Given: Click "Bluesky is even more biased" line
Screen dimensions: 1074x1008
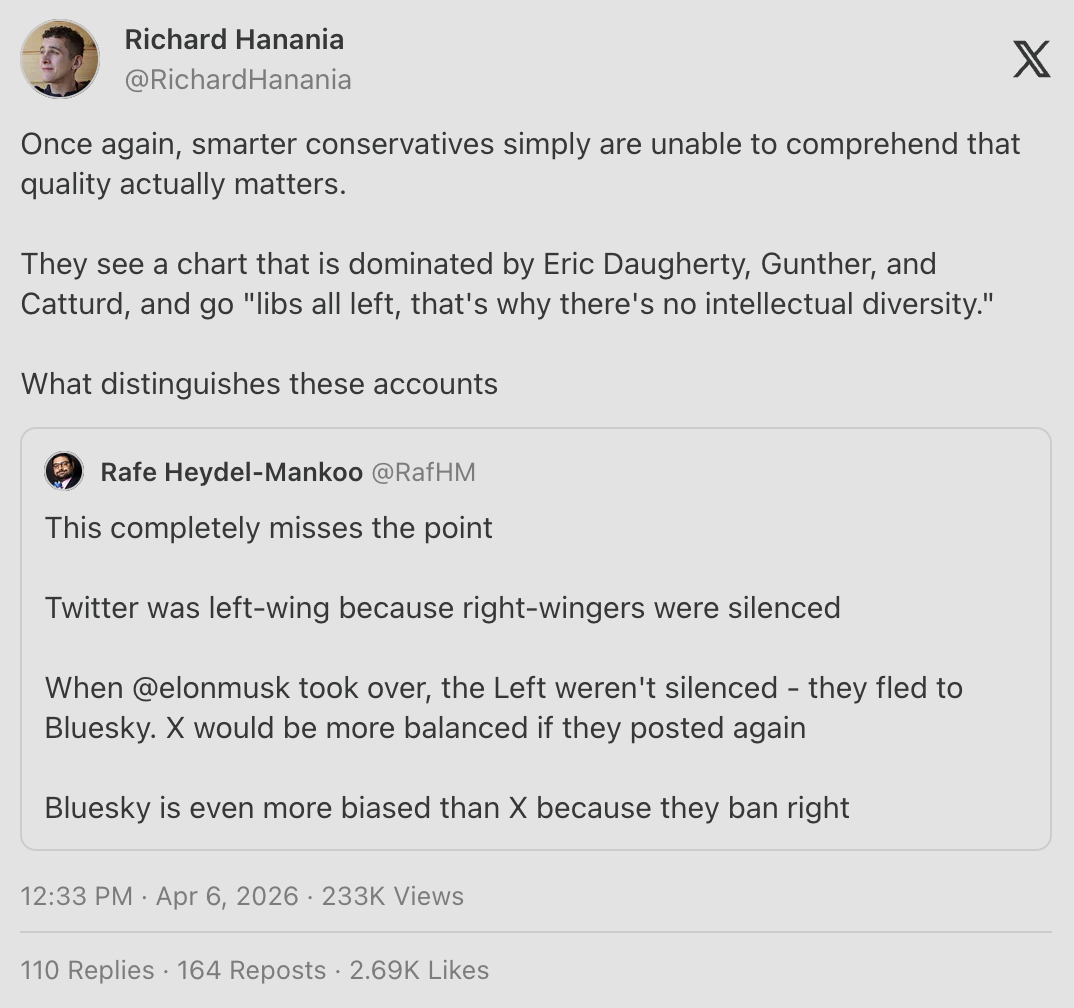Looking at the screenshot, I should [447, 808].
